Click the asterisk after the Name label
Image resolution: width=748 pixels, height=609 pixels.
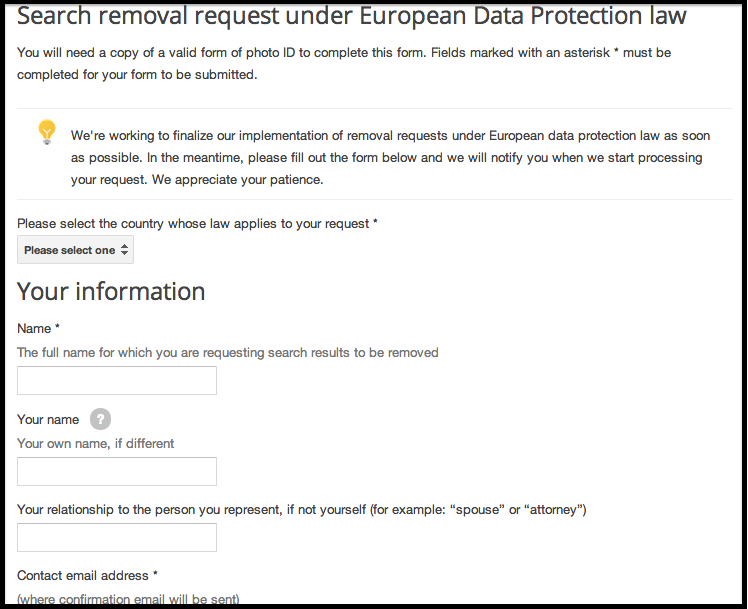[x=57, y=327]
